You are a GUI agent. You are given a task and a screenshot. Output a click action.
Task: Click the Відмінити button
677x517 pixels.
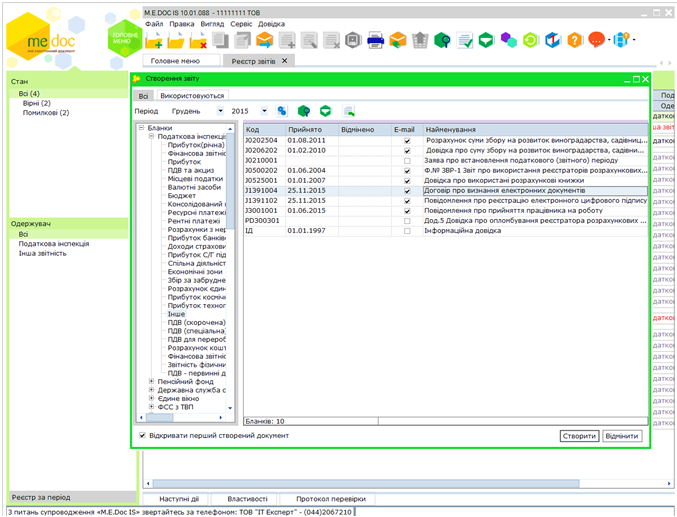point(622,436)
